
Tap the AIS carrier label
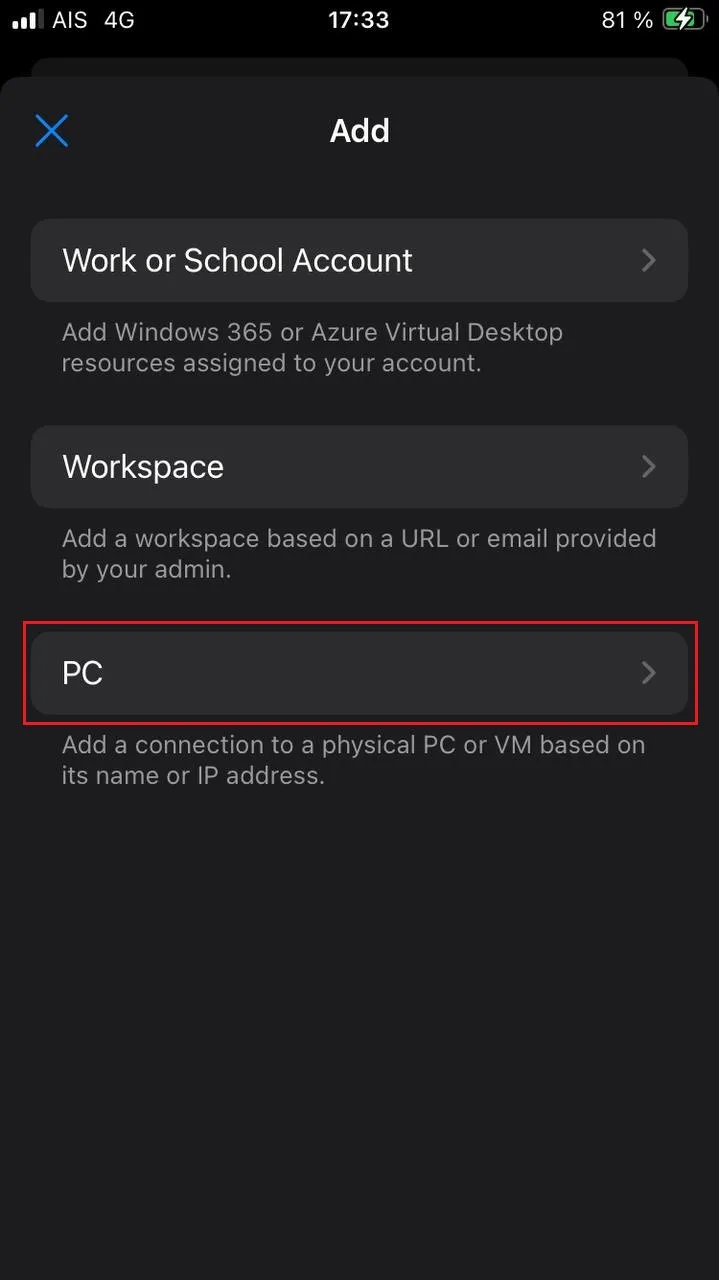tap(70, 20)
